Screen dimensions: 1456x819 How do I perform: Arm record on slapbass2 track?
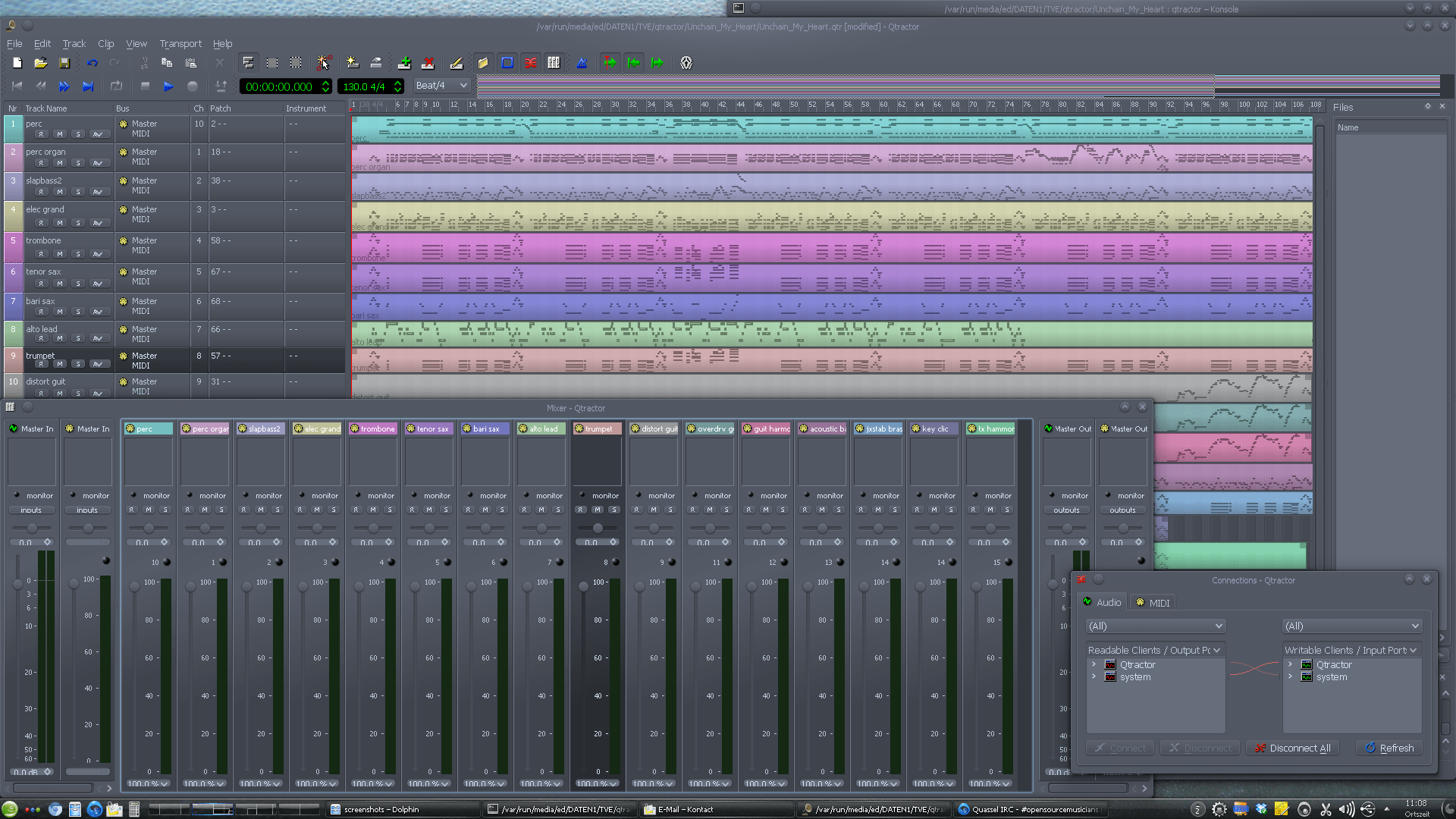click(x=42, y=192)
